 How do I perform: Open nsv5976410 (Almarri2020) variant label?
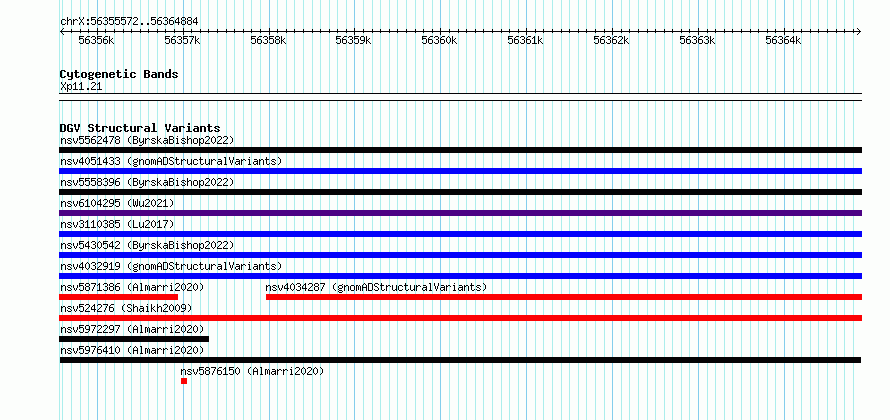point(132,350)
